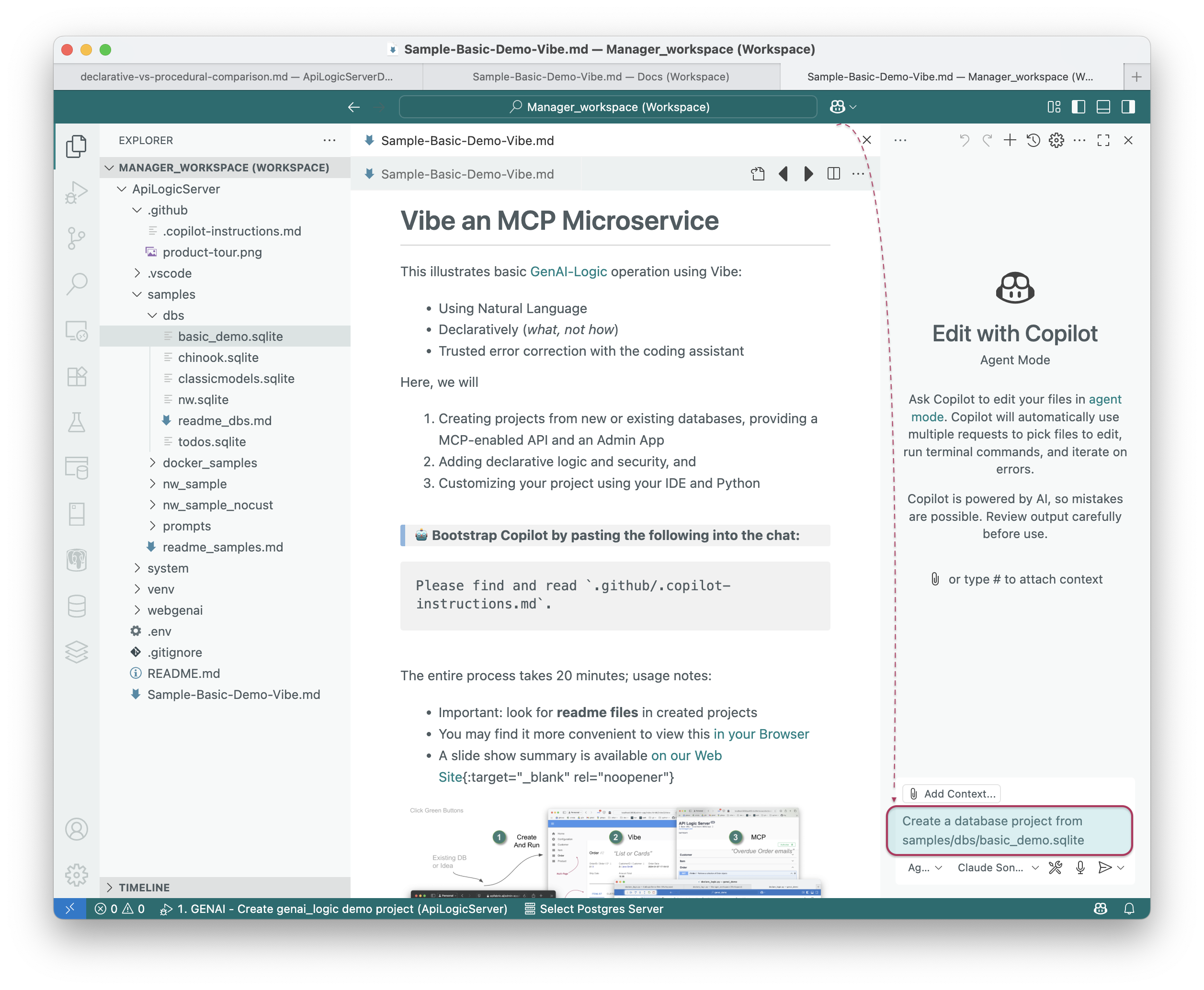
Task: Select Sample-Basic-Demo-Vibe.md editor tab
Action: [468, 141]
